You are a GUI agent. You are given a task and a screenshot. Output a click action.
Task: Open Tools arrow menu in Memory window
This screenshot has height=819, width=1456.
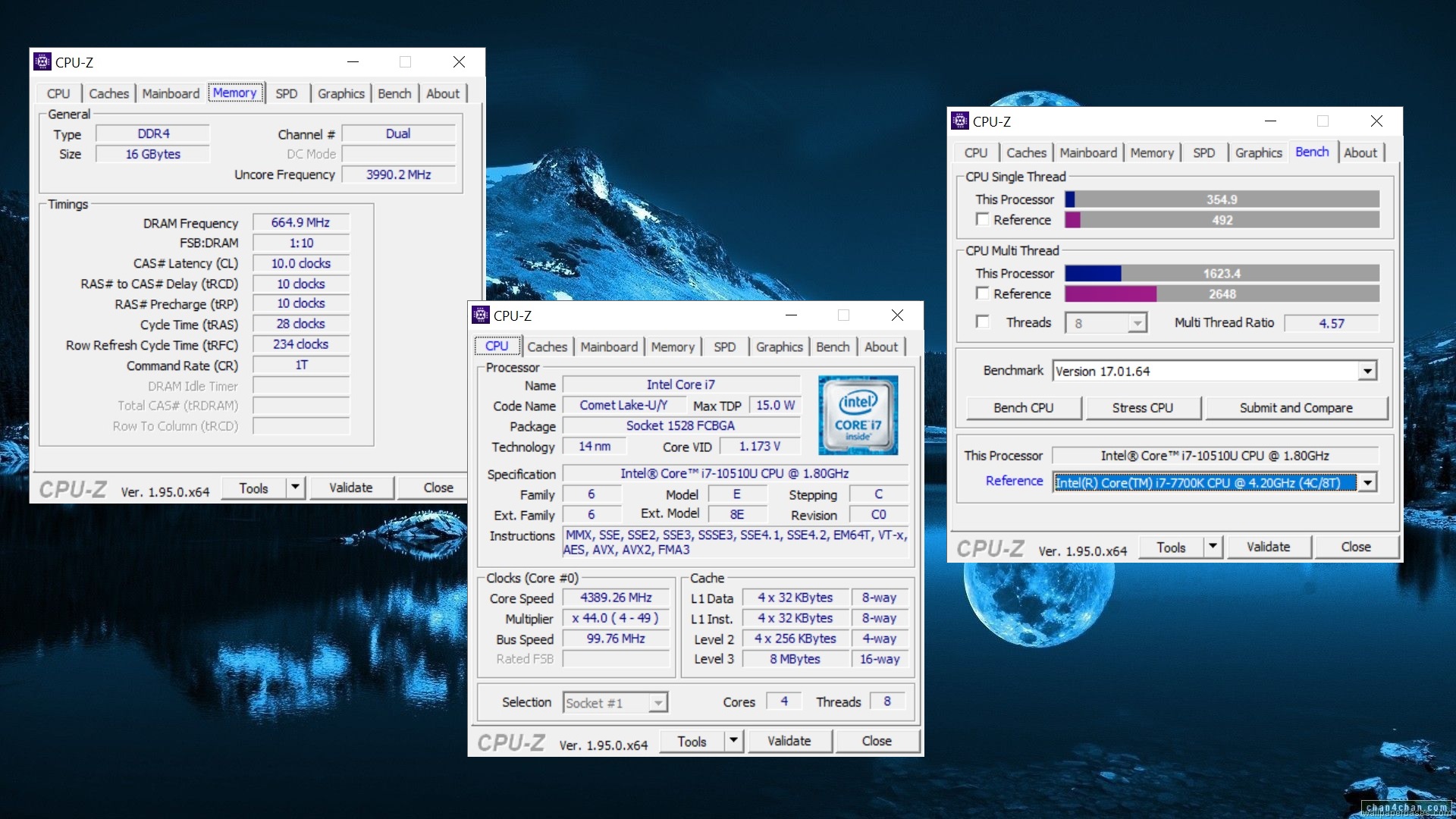click(x=296, y=488)
